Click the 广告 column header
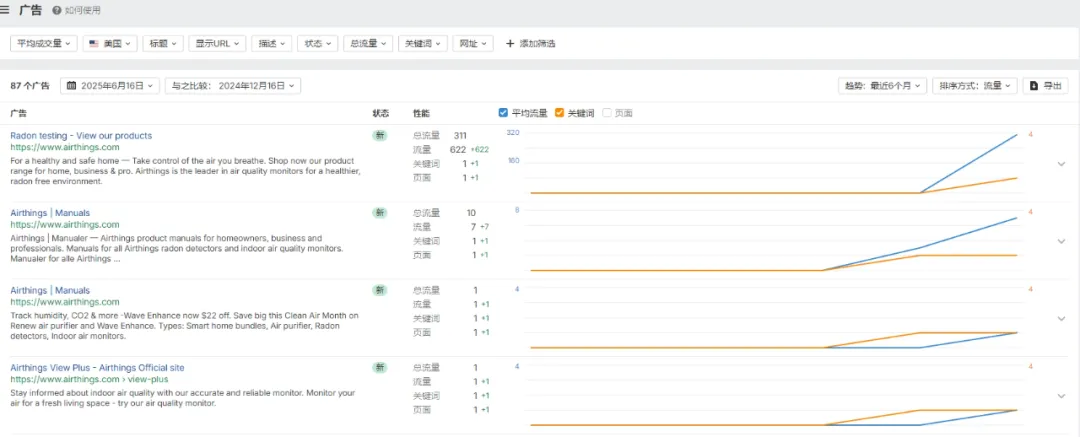This screenshot has width=1080, height=437. pyautogui.click(x=19, y=113)
